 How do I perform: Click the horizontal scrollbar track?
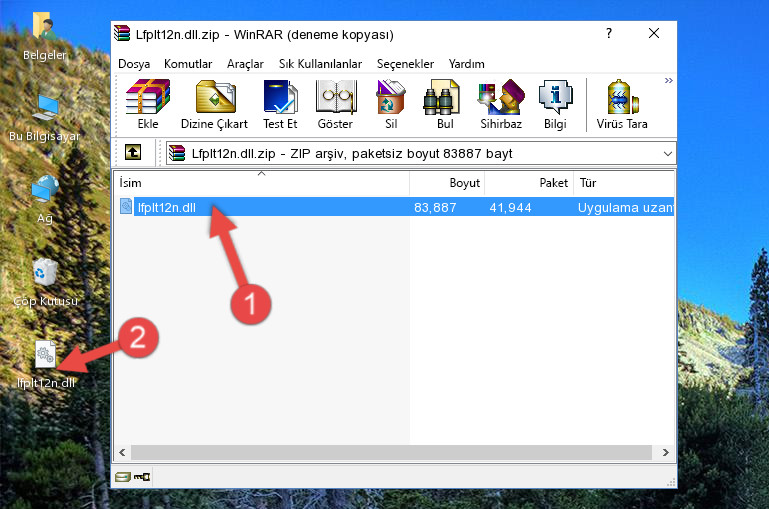[x=391, y=452]
